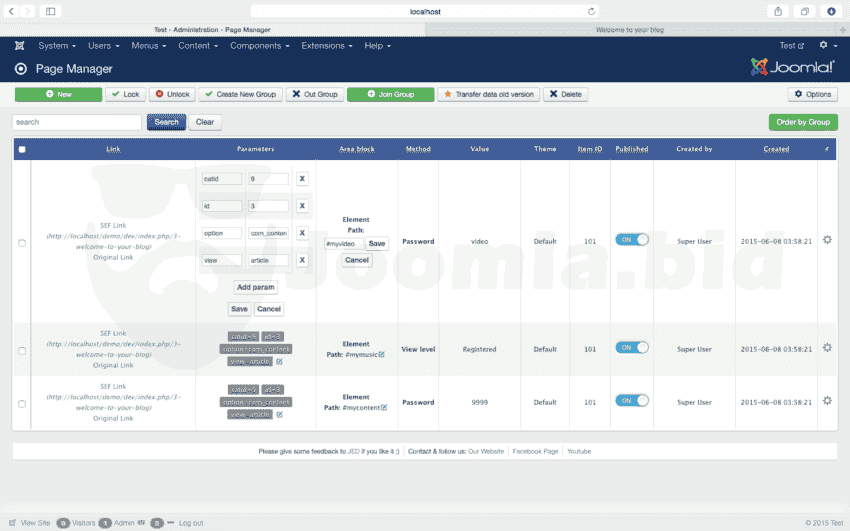850x531 pixels.
Task: Open the Components dropdown menu
Action: point(260,46)
